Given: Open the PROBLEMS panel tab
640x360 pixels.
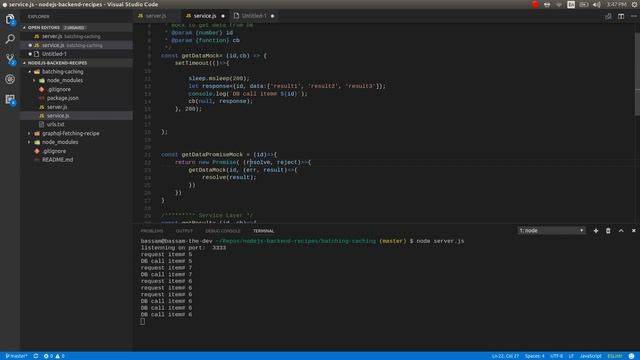Looking at the screenshot, I should tap(152, 231).
